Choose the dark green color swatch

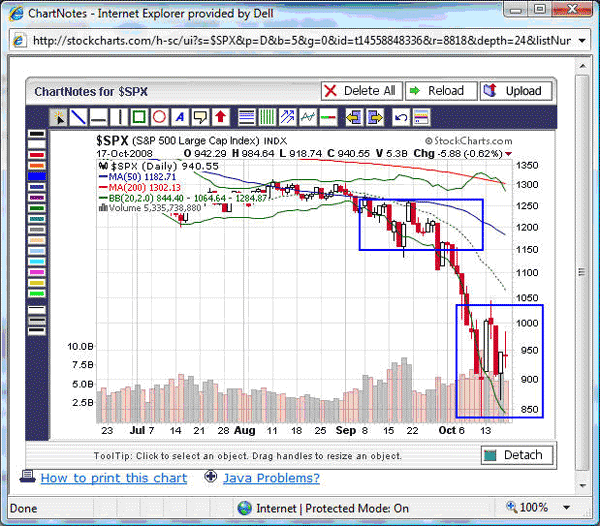37,208
